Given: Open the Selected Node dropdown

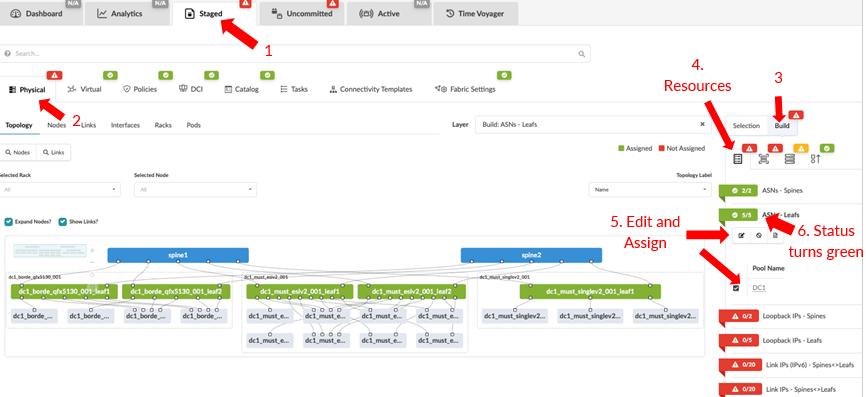Looking at the screenshot, I should click(196, 189).
